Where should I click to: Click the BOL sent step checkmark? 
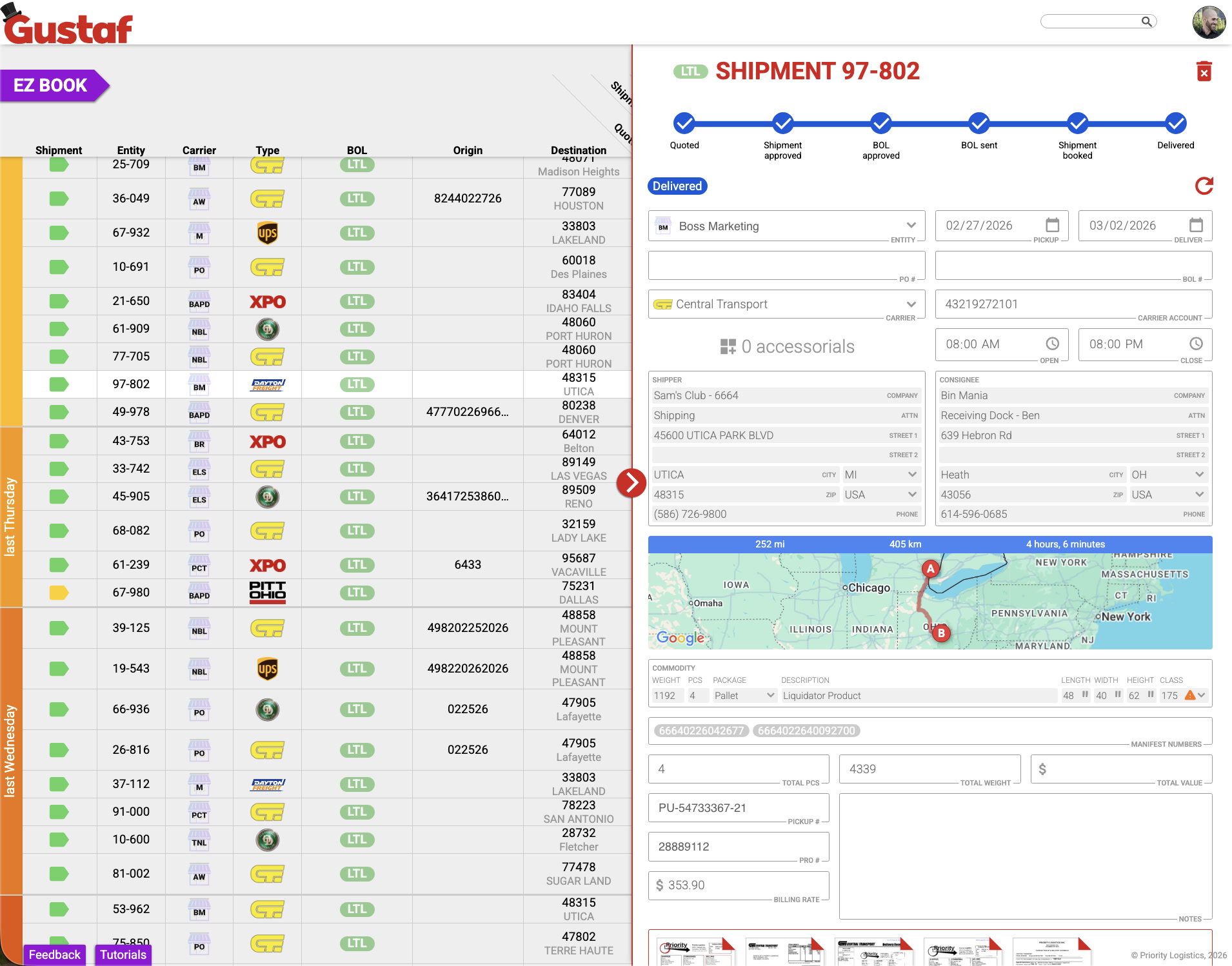click(x=979, y=123)
